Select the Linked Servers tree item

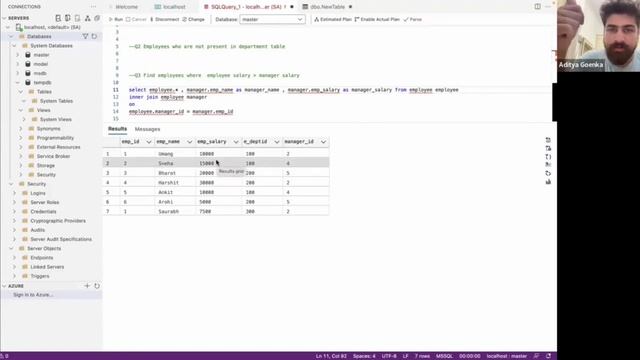pos(47,267)
